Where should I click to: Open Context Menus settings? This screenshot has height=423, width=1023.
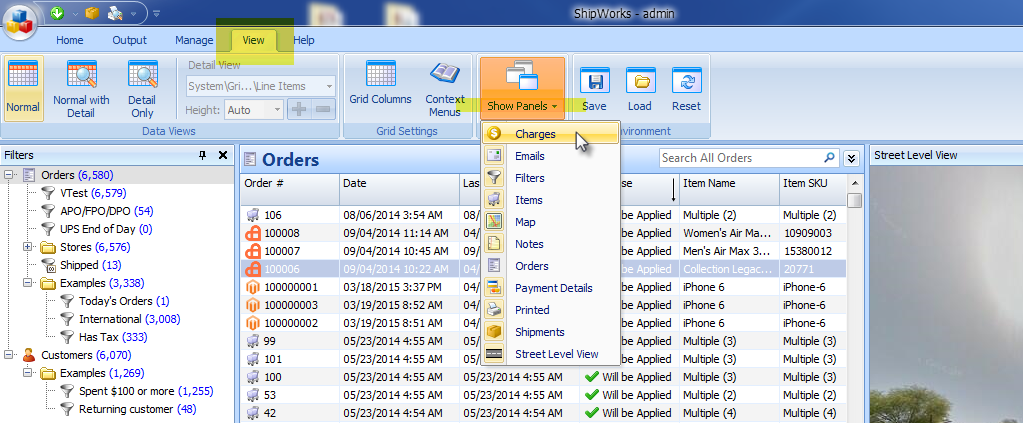(445, 88)
